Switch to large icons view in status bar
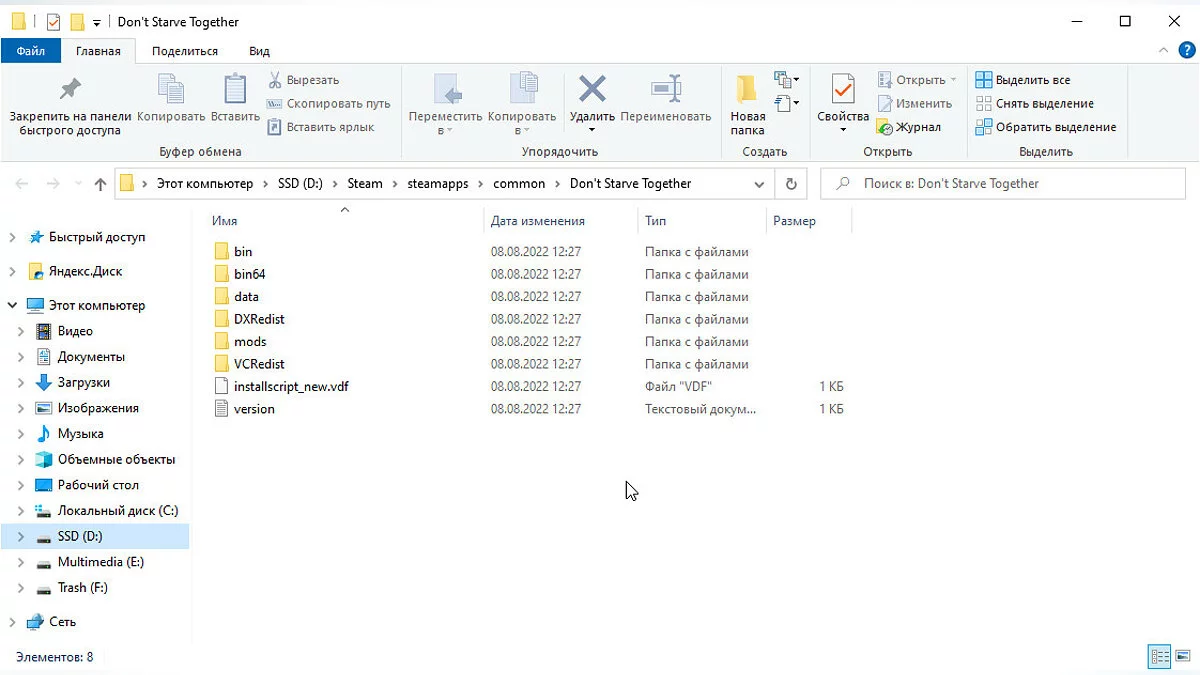 point(1182,657)
